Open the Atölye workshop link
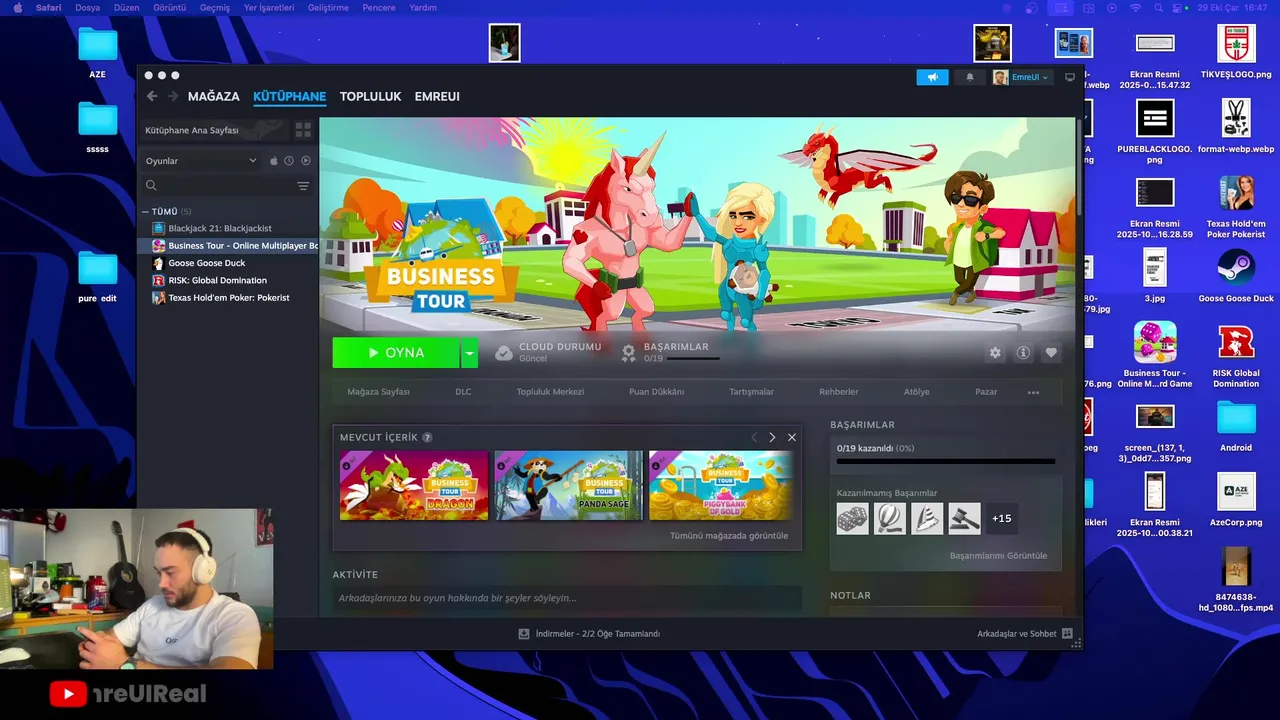 [x=917, y=392]
